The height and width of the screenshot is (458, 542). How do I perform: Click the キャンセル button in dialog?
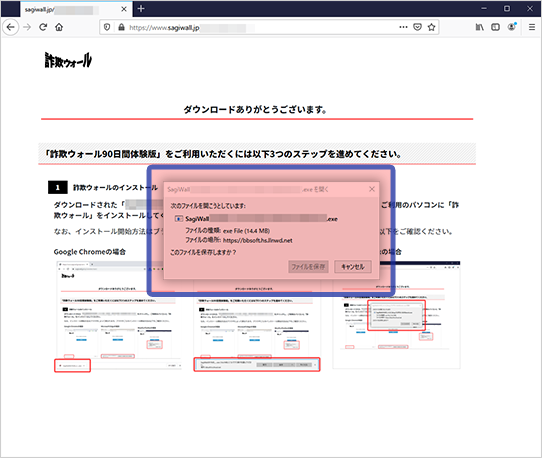click(x=353, y=267)
